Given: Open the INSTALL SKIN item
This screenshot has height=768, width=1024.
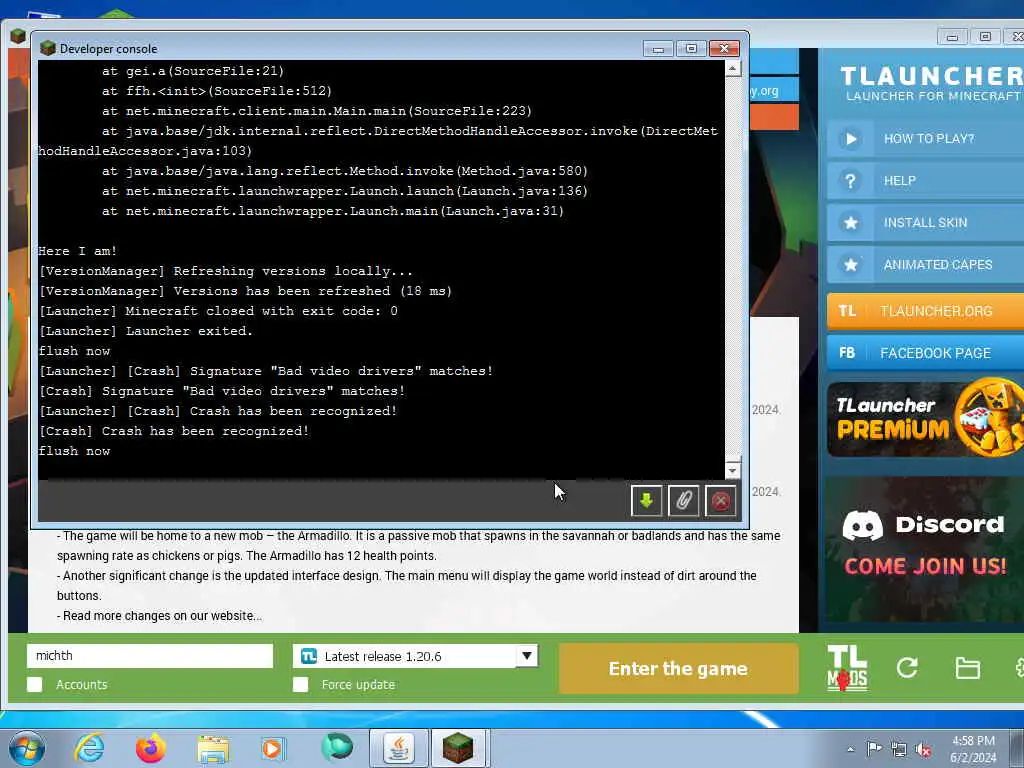Looking at the screenshot, I should point(925,223).
